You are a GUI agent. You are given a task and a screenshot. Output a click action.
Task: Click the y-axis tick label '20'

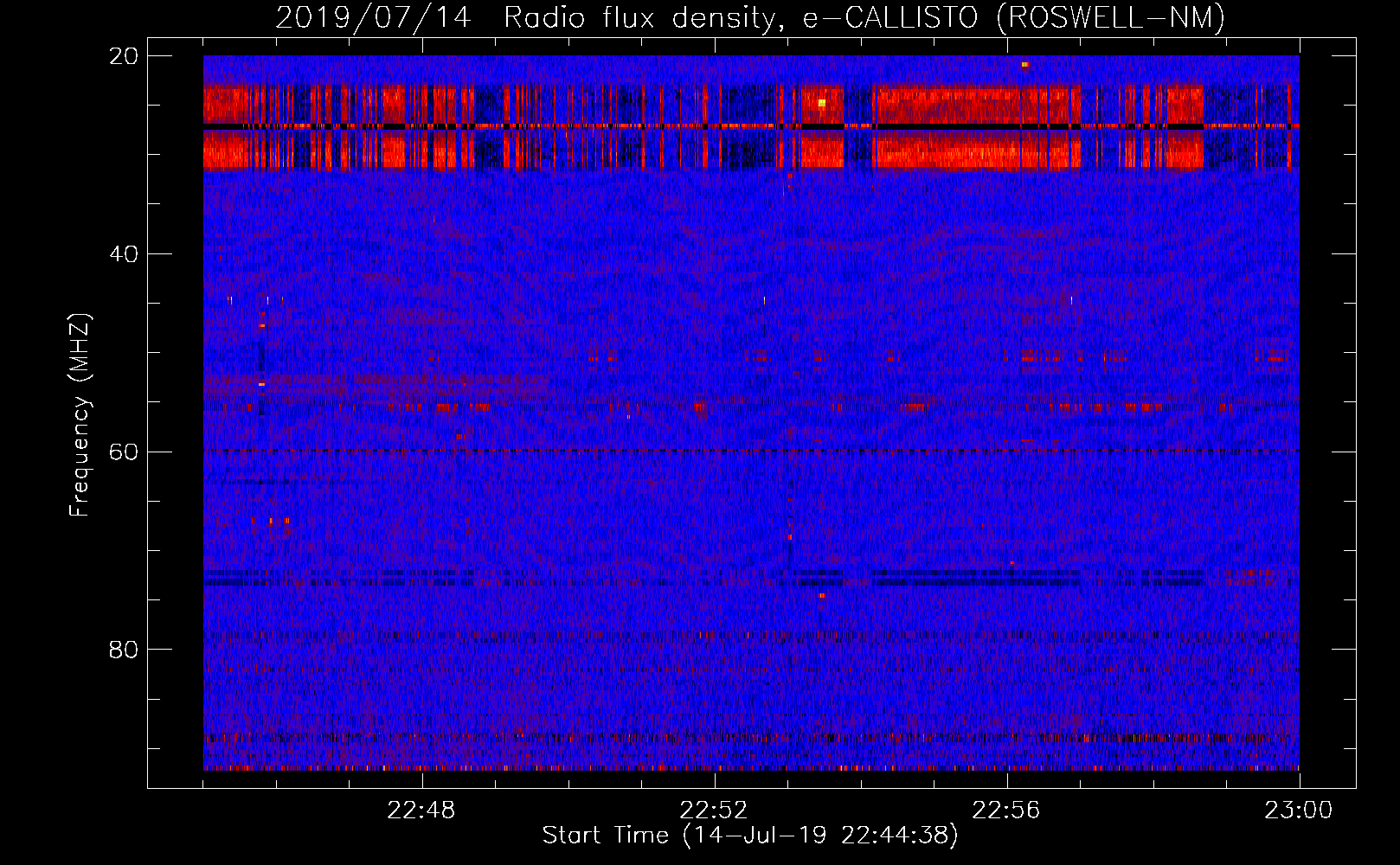click(123, 56)
